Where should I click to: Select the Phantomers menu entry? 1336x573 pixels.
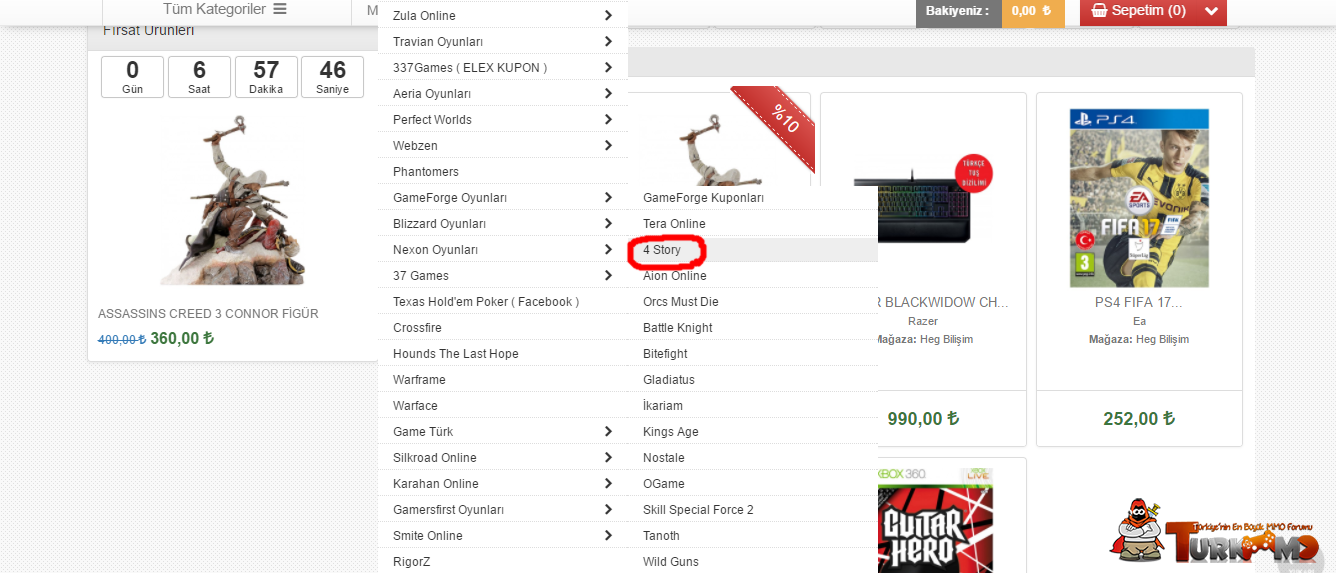coord(503,171)
